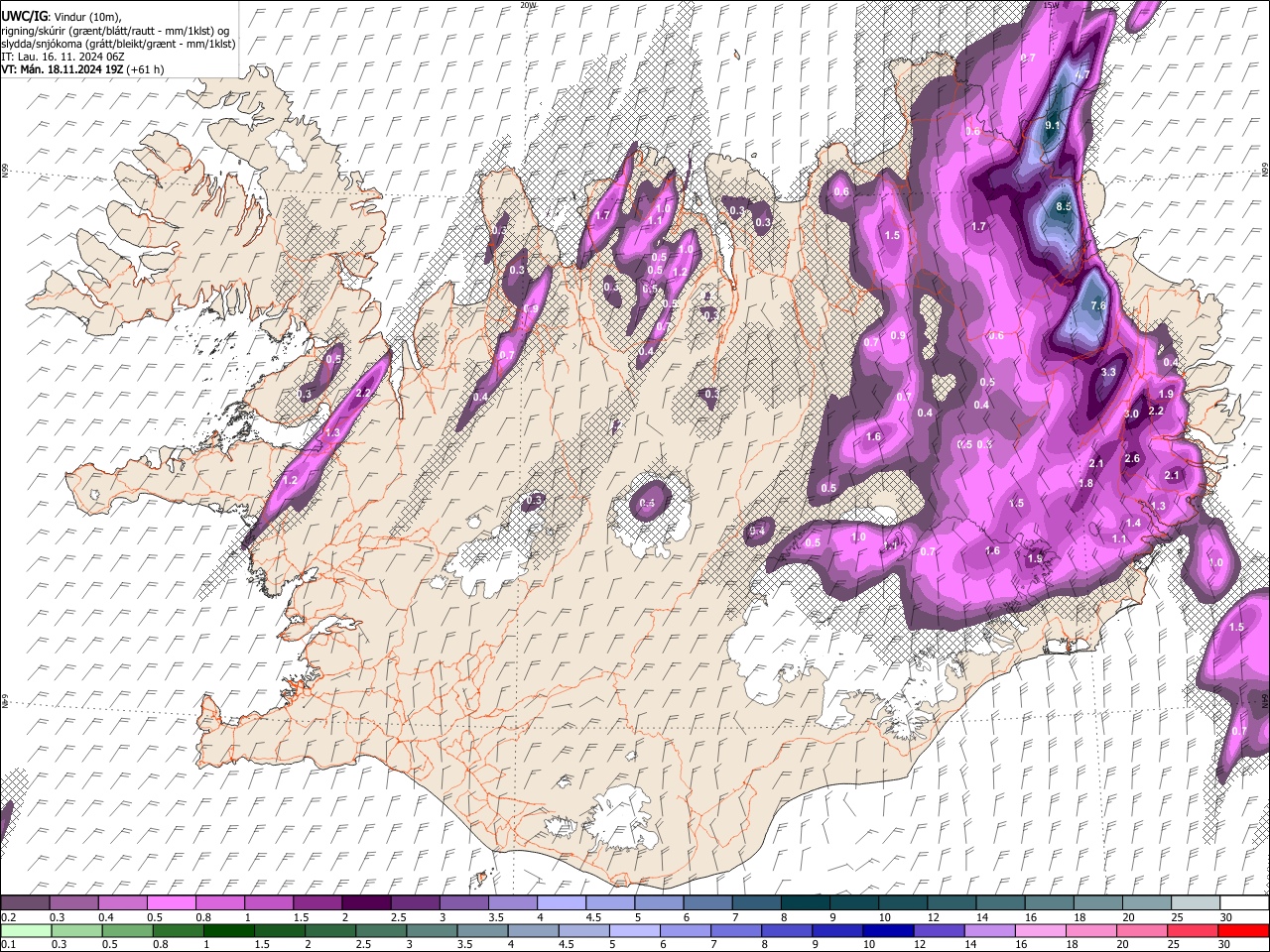This screenshot has height=952, width=1270.
Task: Pick the blue rain legend swatch starting at 8
Action: (785, 930)
